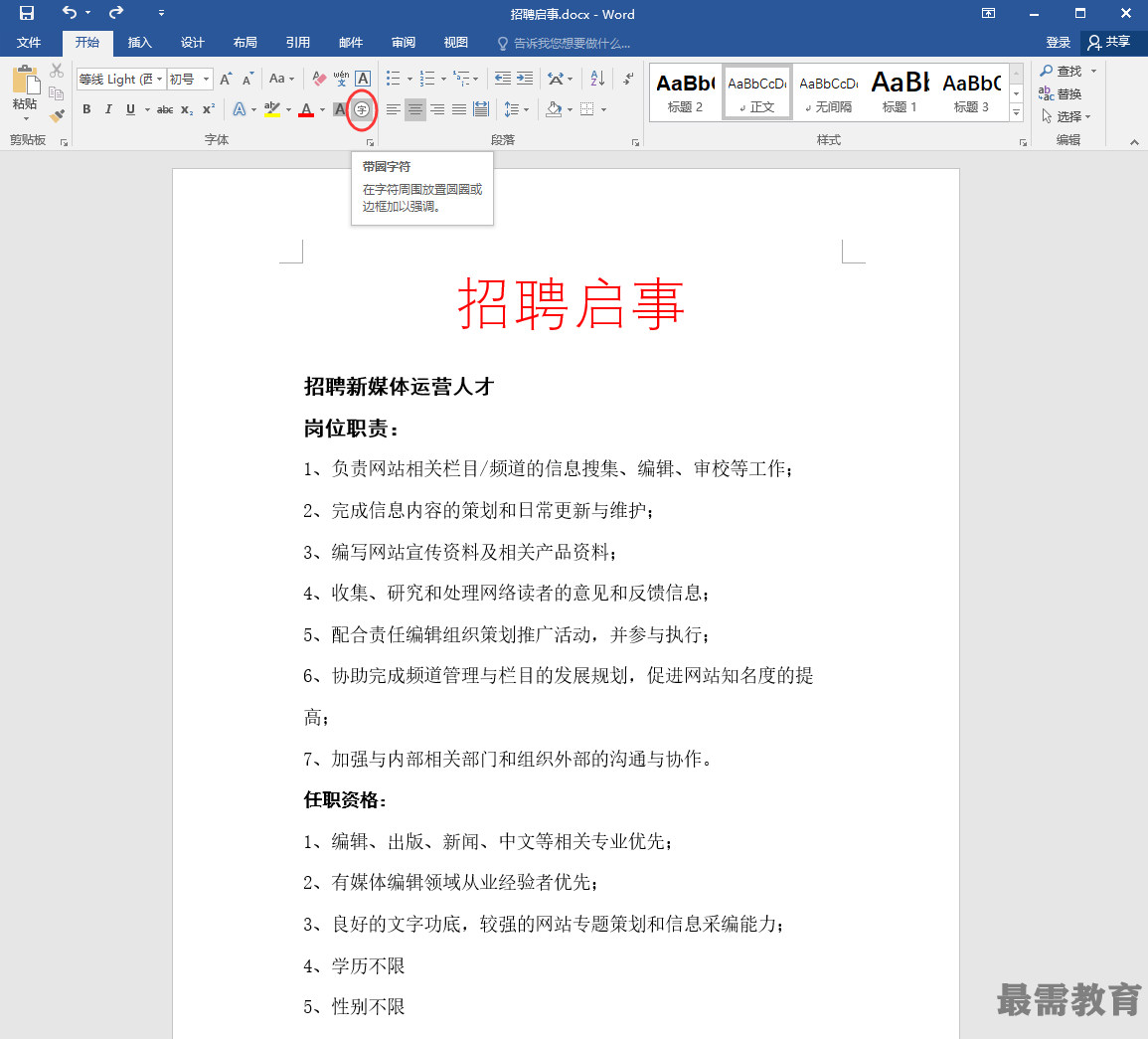Activate the Format Painter brush
1148x1039 pixels.
coord(57,115)
